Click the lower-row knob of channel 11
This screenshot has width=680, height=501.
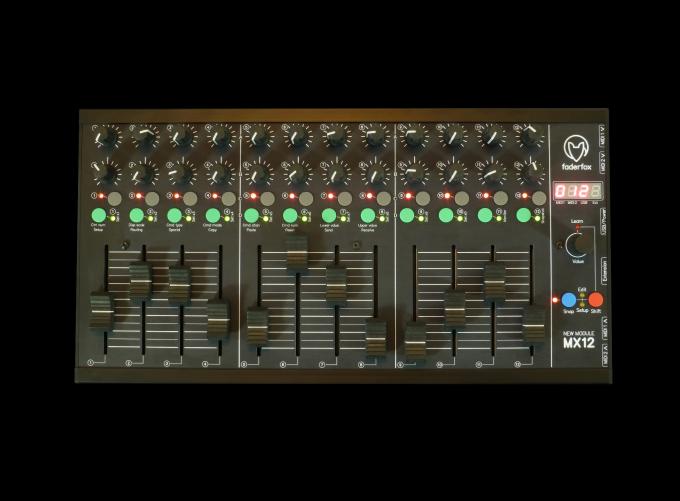point(491,174)
